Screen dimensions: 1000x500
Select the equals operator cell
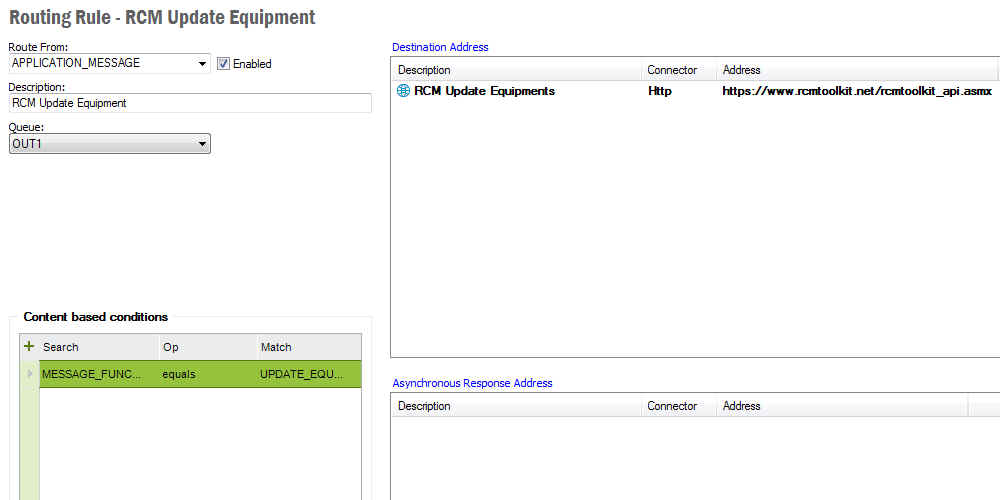[206, 374]
